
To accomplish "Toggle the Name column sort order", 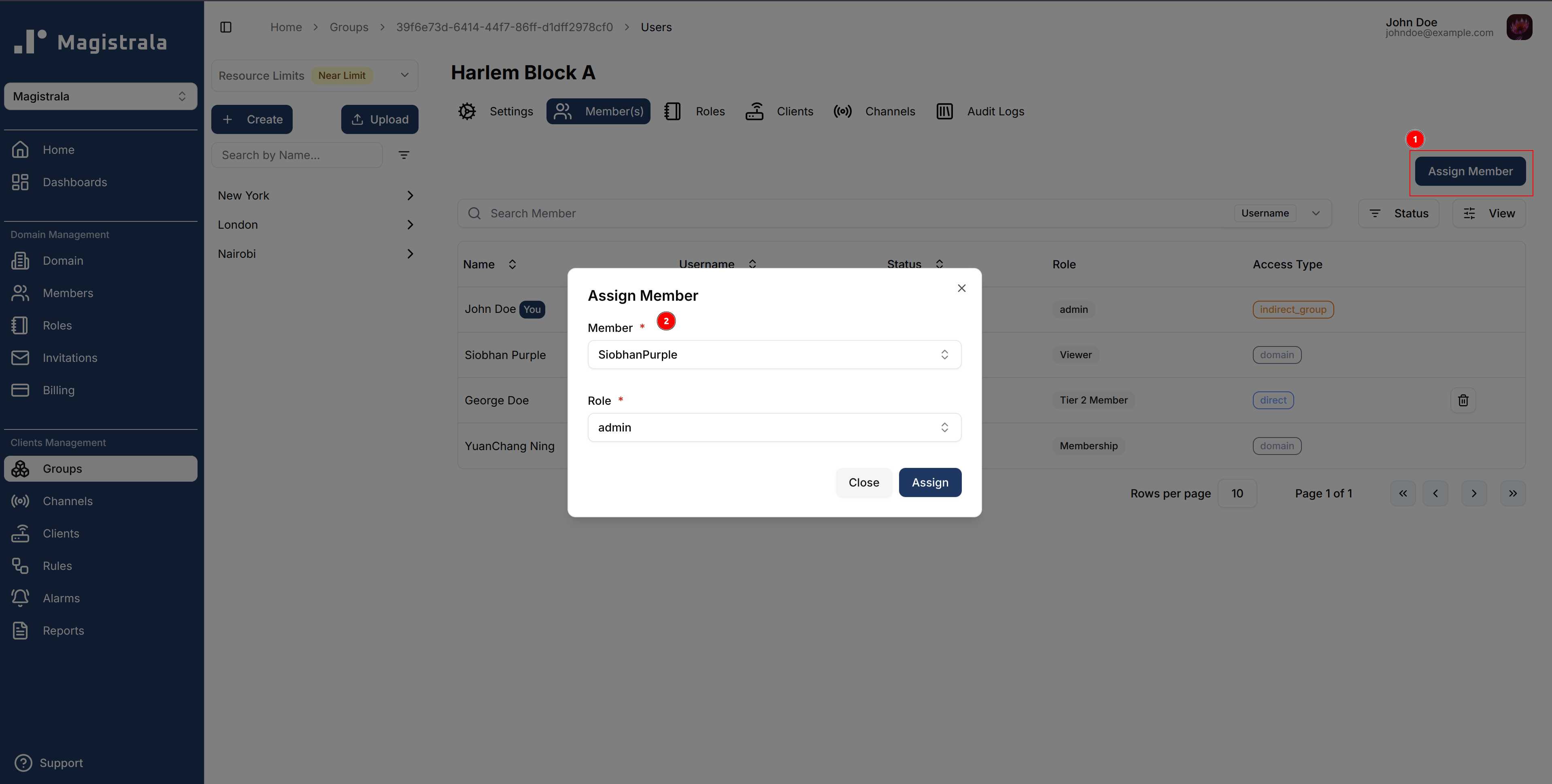I will pos(512,264).
